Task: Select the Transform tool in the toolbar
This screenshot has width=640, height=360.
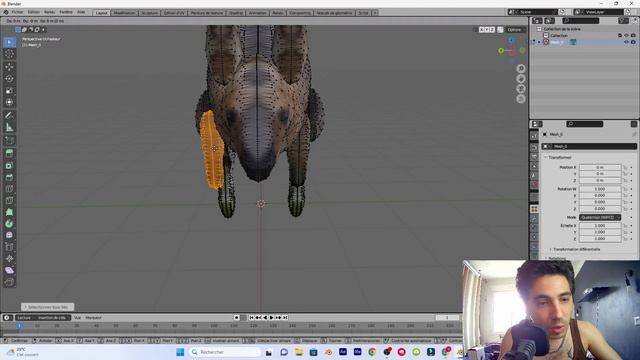Action: point(9,102)
